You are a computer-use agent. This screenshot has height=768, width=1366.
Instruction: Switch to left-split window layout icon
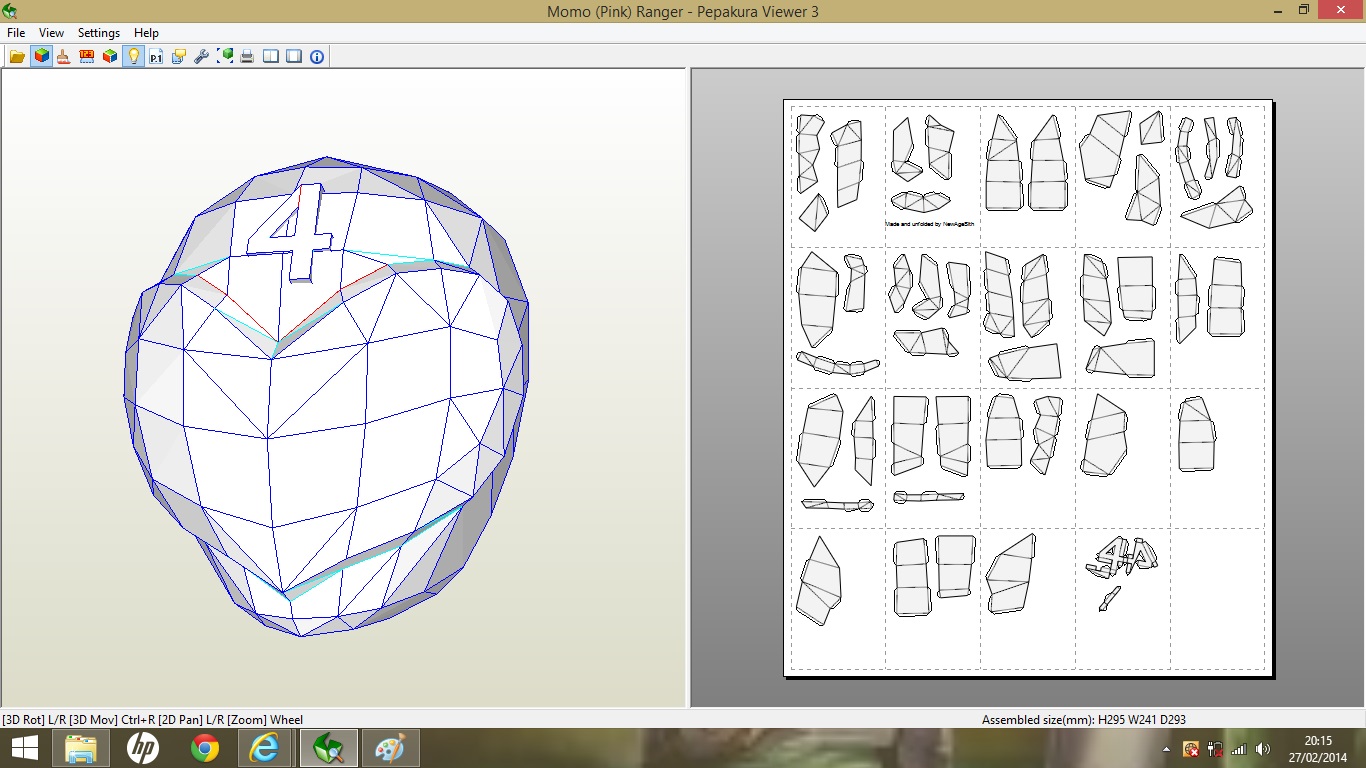(x=271, y=57)
